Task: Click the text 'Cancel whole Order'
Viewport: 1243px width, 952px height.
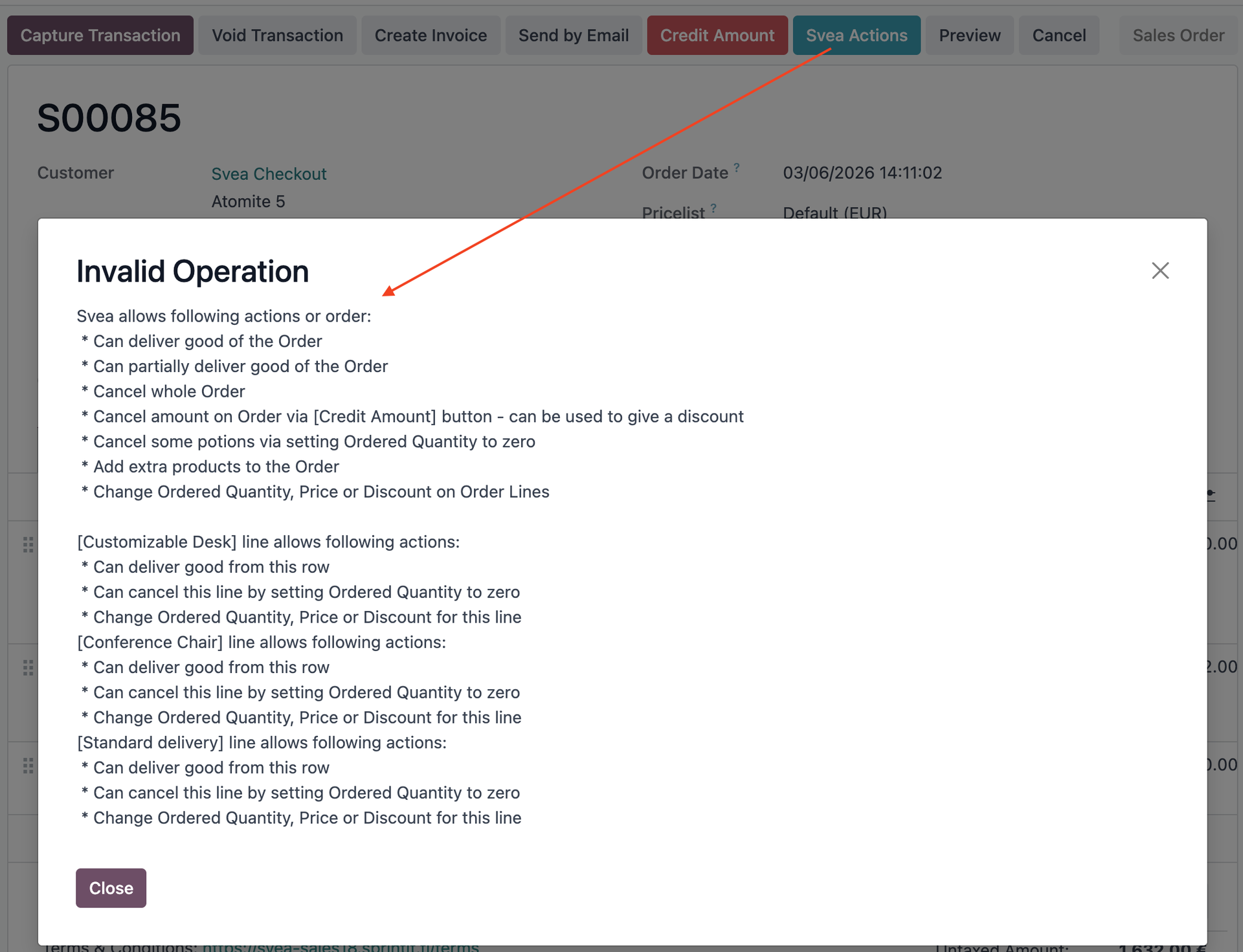Action: click(x=169, y=392)
